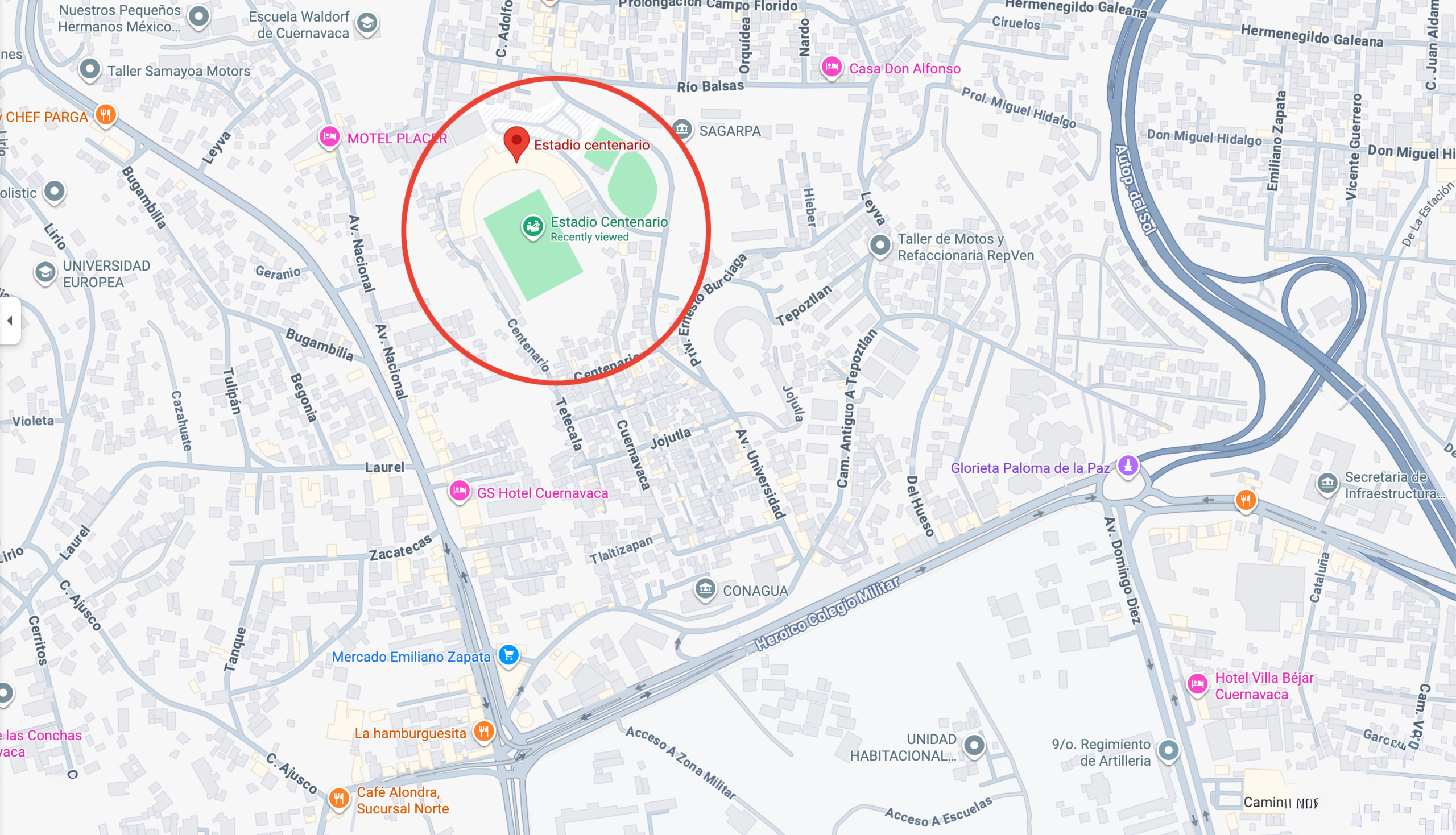Open the Glorieta Paloma de la Paz monument icon
1456x835 pixels.
[1128, 466]
